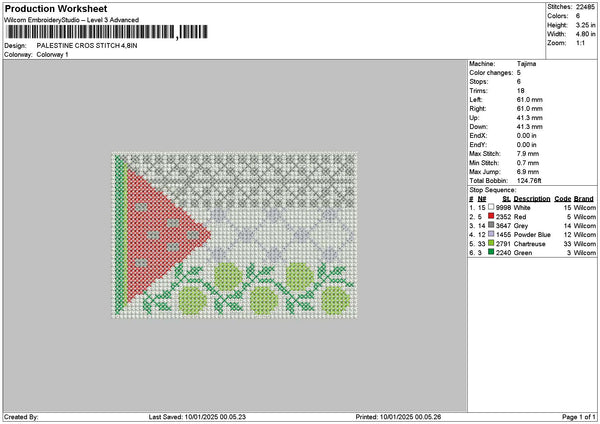Click the Code column header
Screen dimensions: 600x424
pyautogui.click(x=562, y=199)
